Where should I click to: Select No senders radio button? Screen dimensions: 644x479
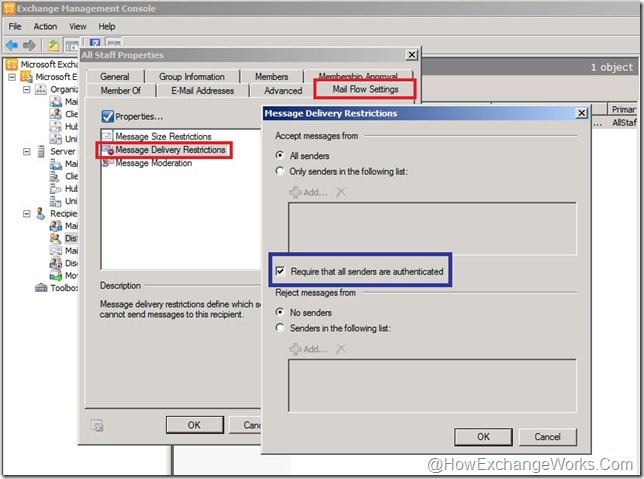pyautogui.click(x=280, y=312)
